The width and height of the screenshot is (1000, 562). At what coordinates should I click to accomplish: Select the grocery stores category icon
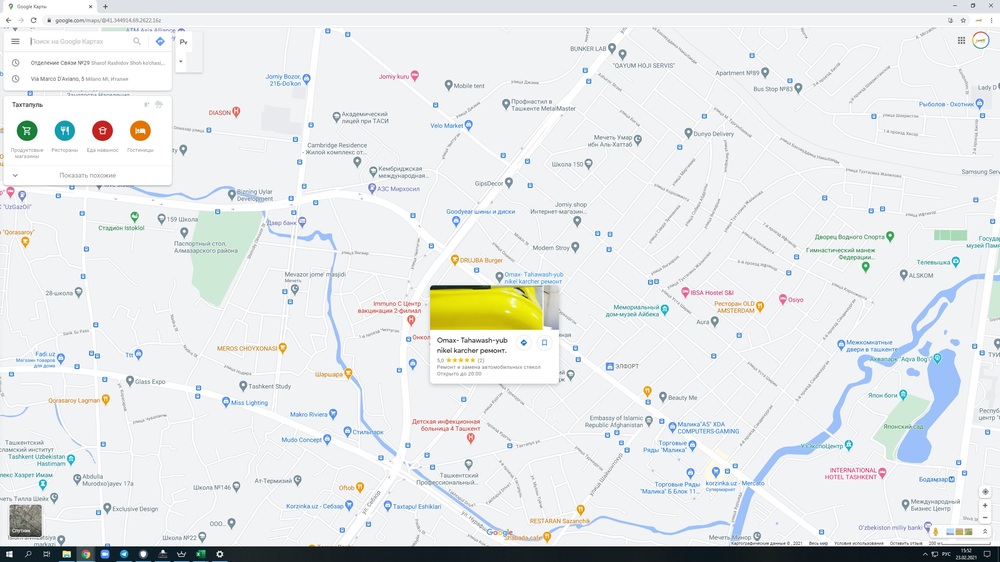(x=27, y=130)
